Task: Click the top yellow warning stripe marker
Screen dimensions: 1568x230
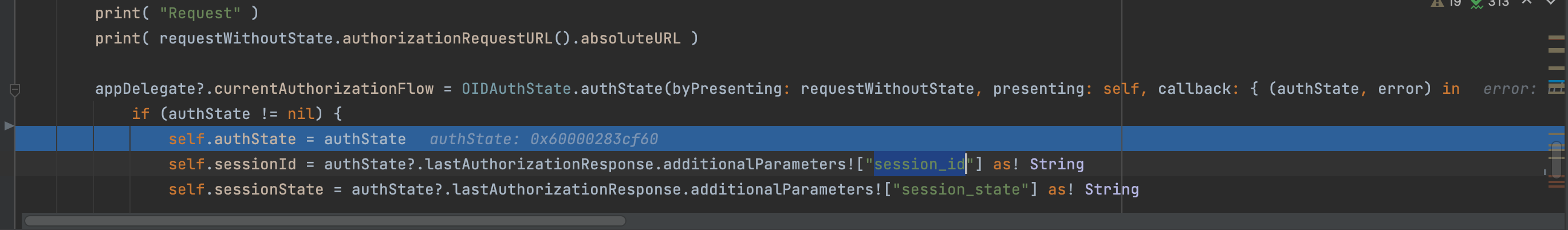Action: pyautogui.click(x=1556, y=38)
